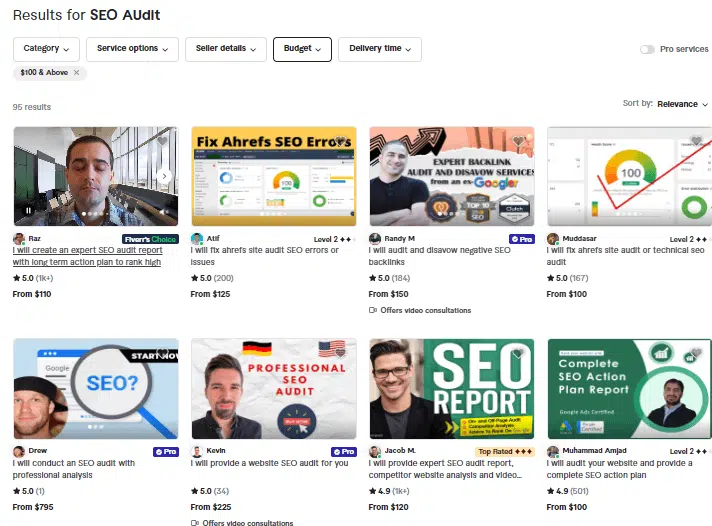Open Muhammad Amjad's seller avatar

[553, 451]
